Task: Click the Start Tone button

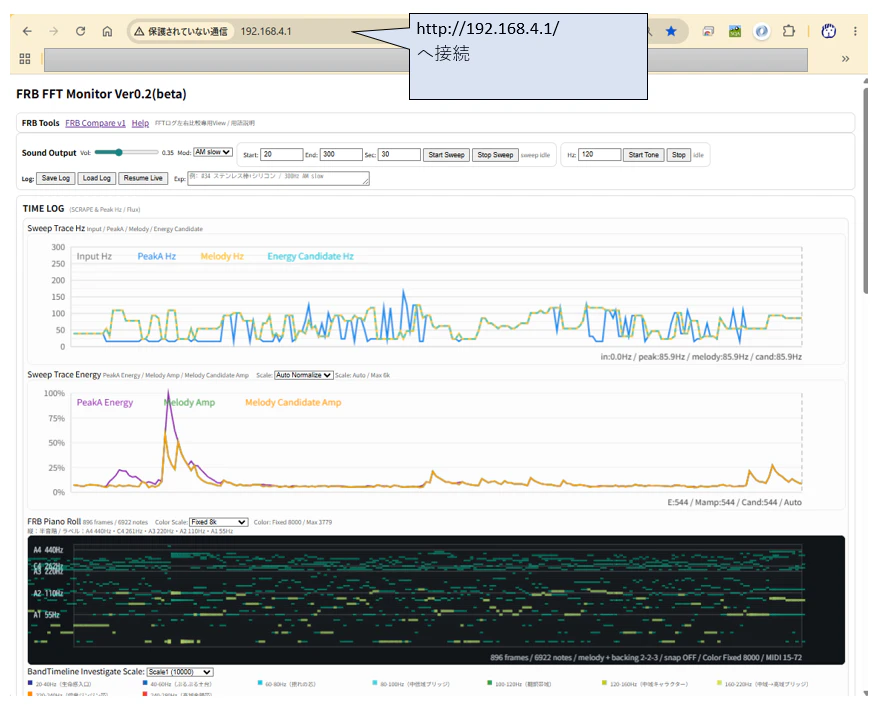Action: pos(643,155)
